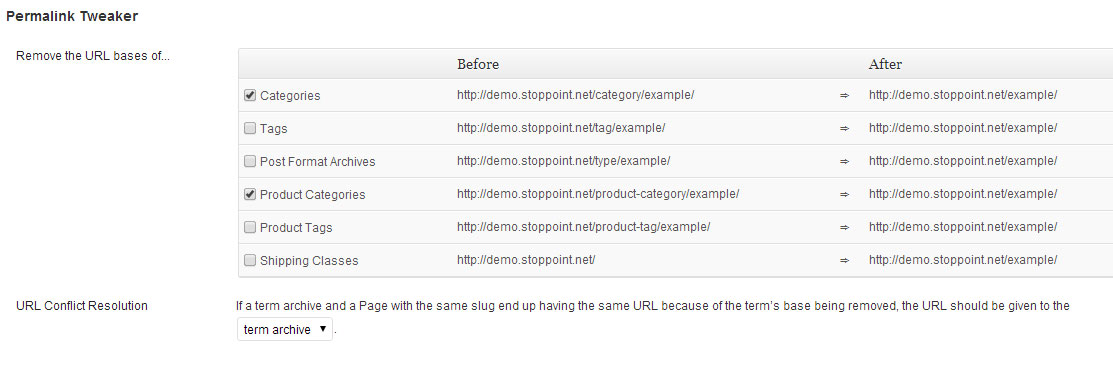Click the arrow icon in Shipping Classes row
The height and width of the screenshot is (366, 1113).
pos(844,260)
